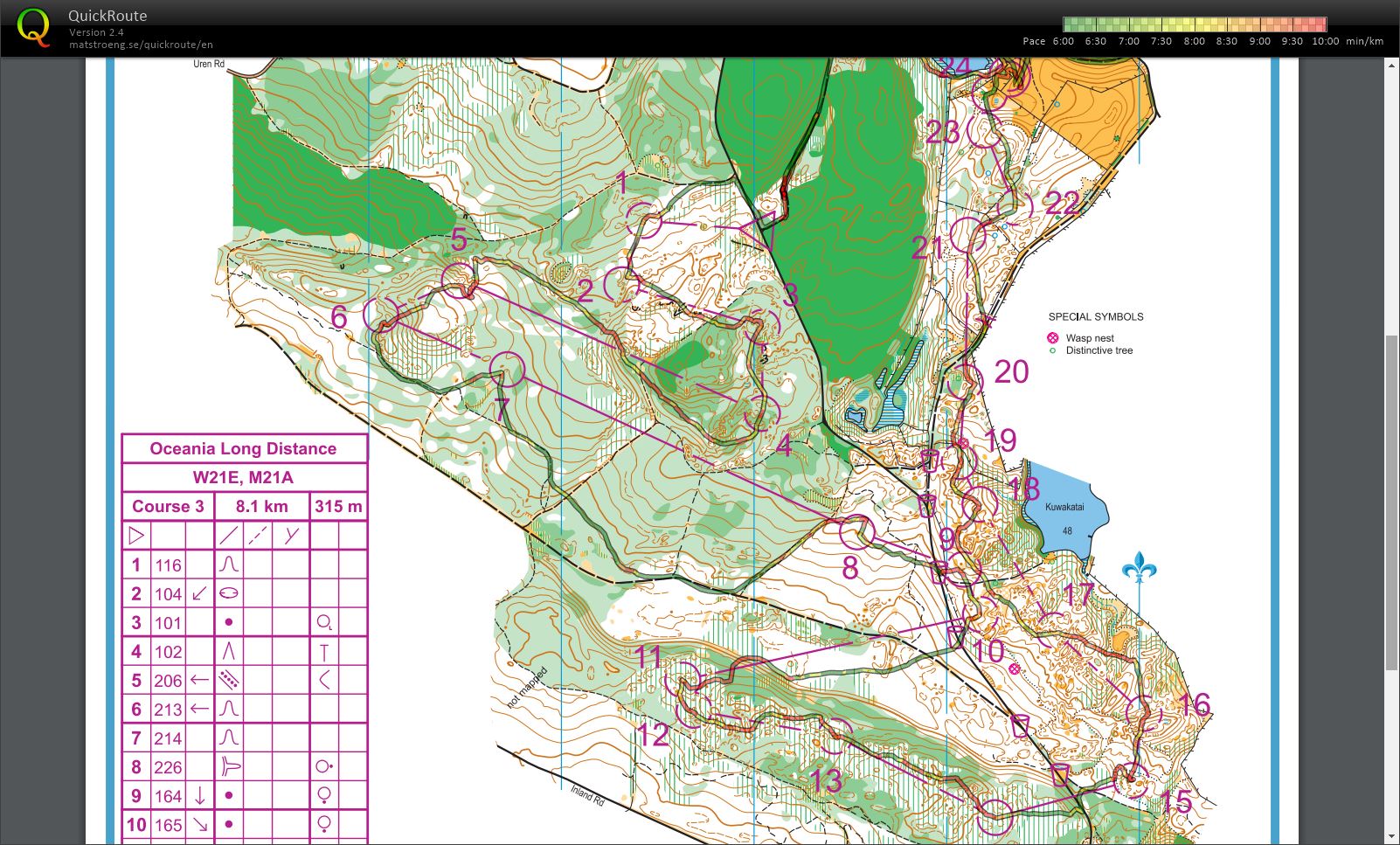Click the scrollbar's up arrow
Viewport: 1400px width, 845px height.
point(1392,66)
